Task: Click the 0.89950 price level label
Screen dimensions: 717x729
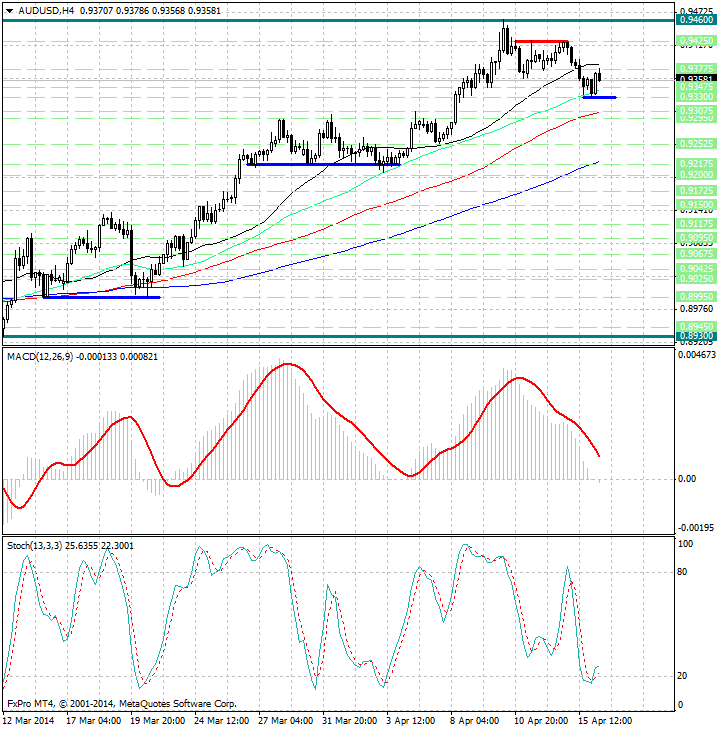Action: [x=696, y=297]
